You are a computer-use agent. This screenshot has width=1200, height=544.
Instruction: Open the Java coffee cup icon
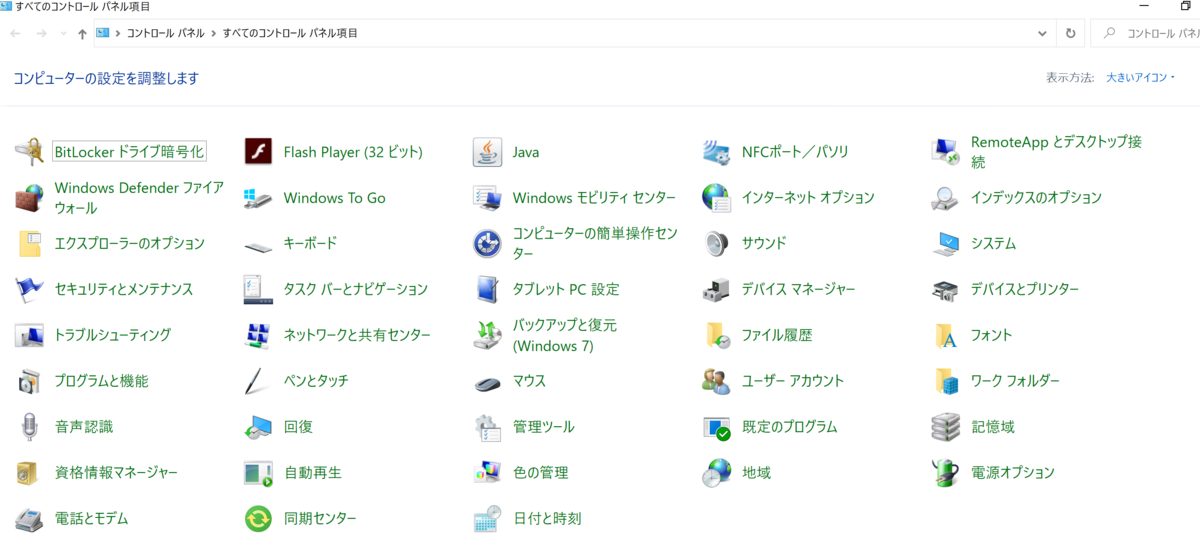487,152
